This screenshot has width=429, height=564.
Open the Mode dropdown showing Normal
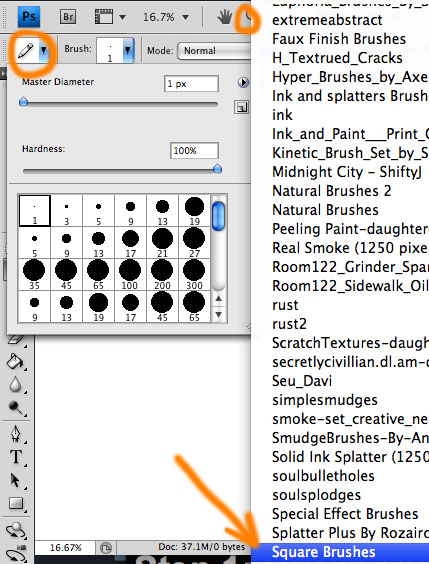click(214, 51)
